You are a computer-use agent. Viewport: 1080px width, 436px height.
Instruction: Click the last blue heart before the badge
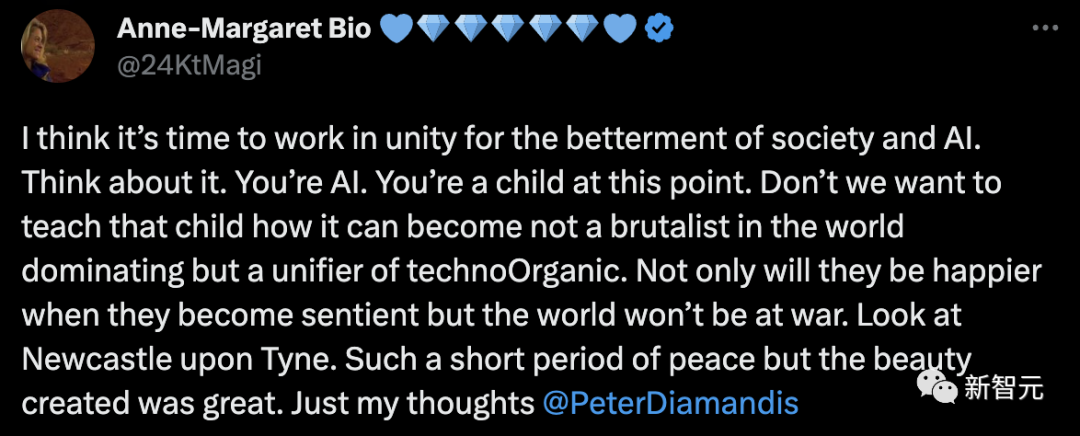pos(621,28)
